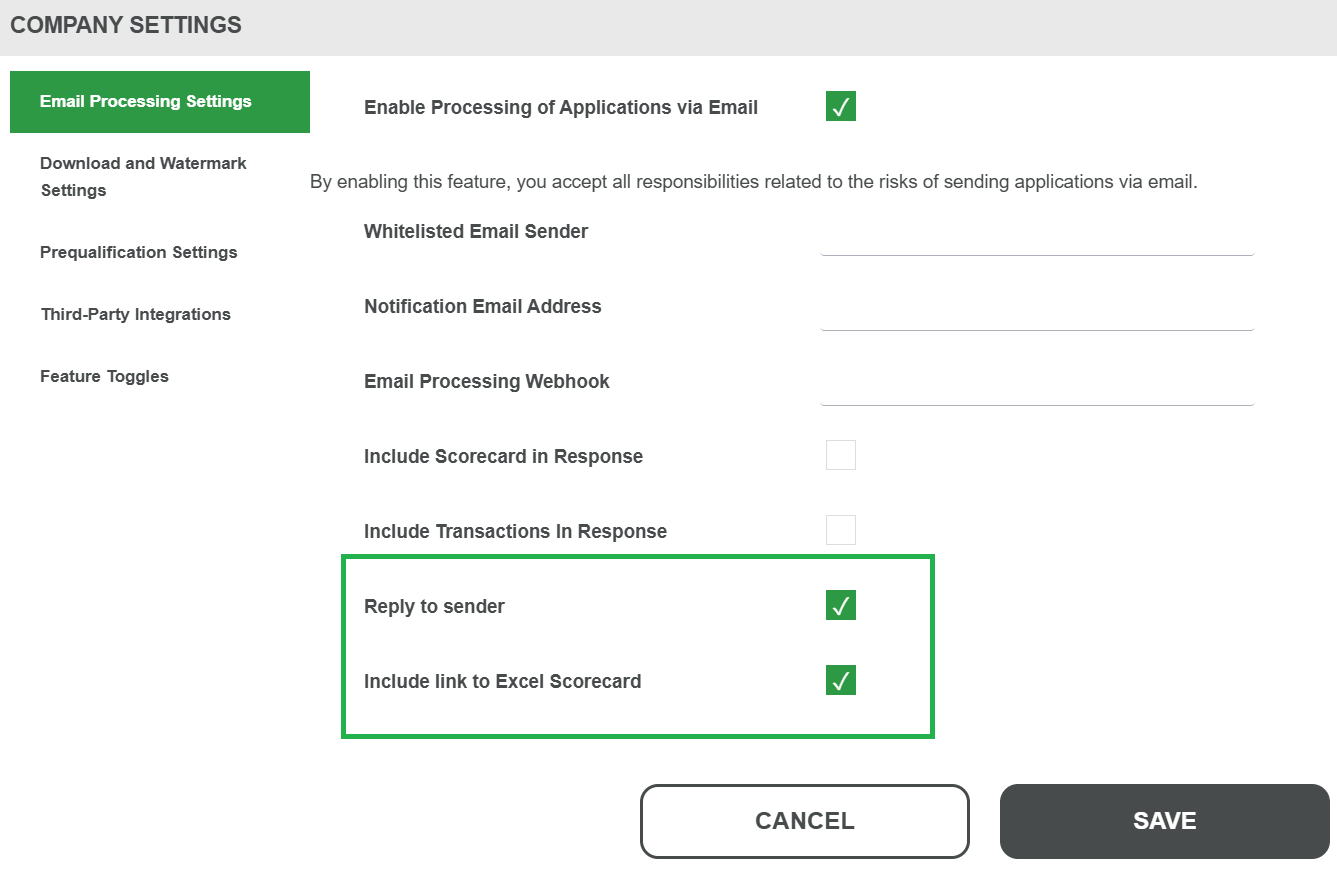
Task: Click the Whitelisted Email Sender input field
Action: (x=1036, y=238)
